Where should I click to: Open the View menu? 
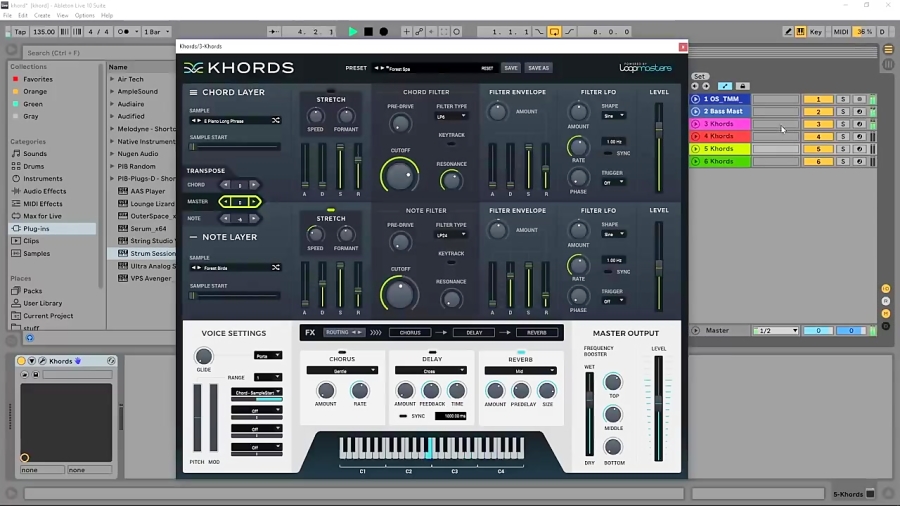(63, 15)
